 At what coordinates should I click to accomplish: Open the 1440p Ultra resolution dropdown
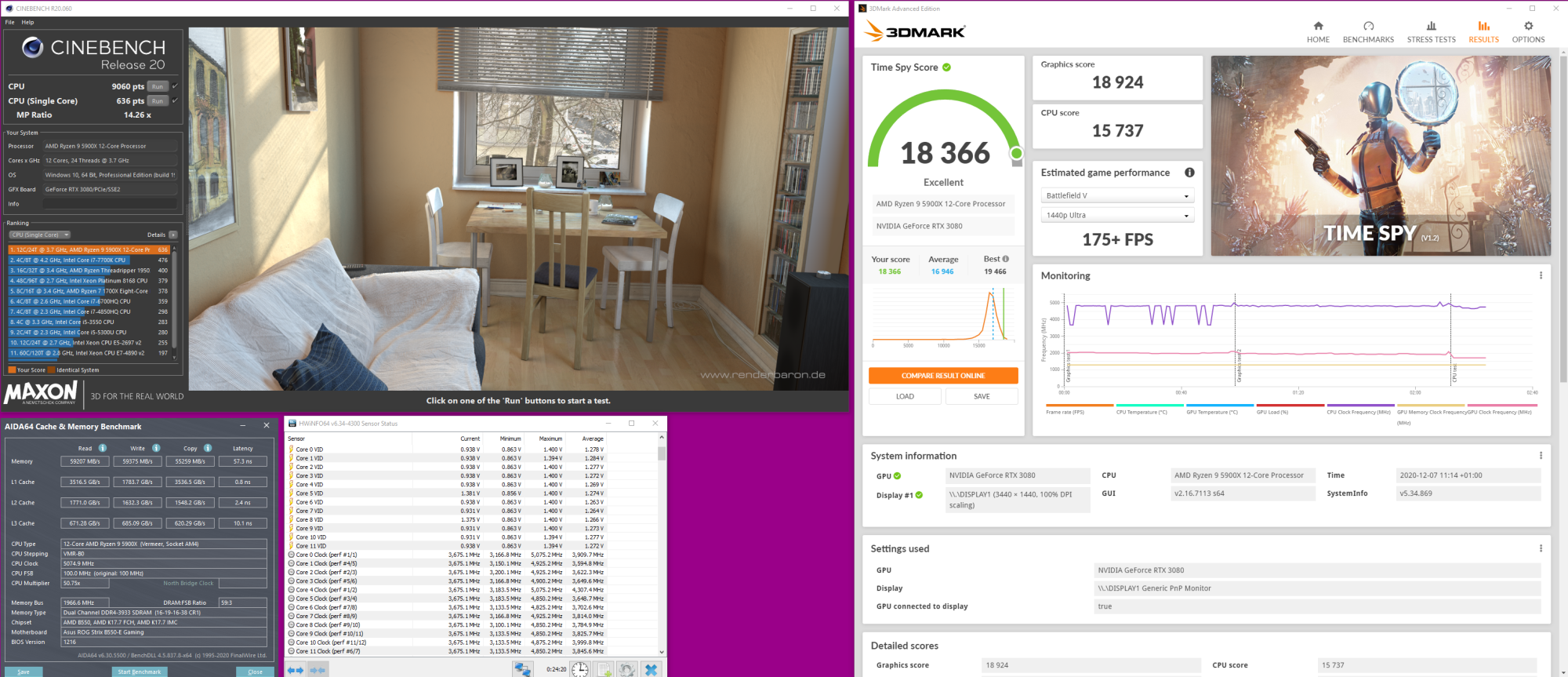tap(1117, 215)
